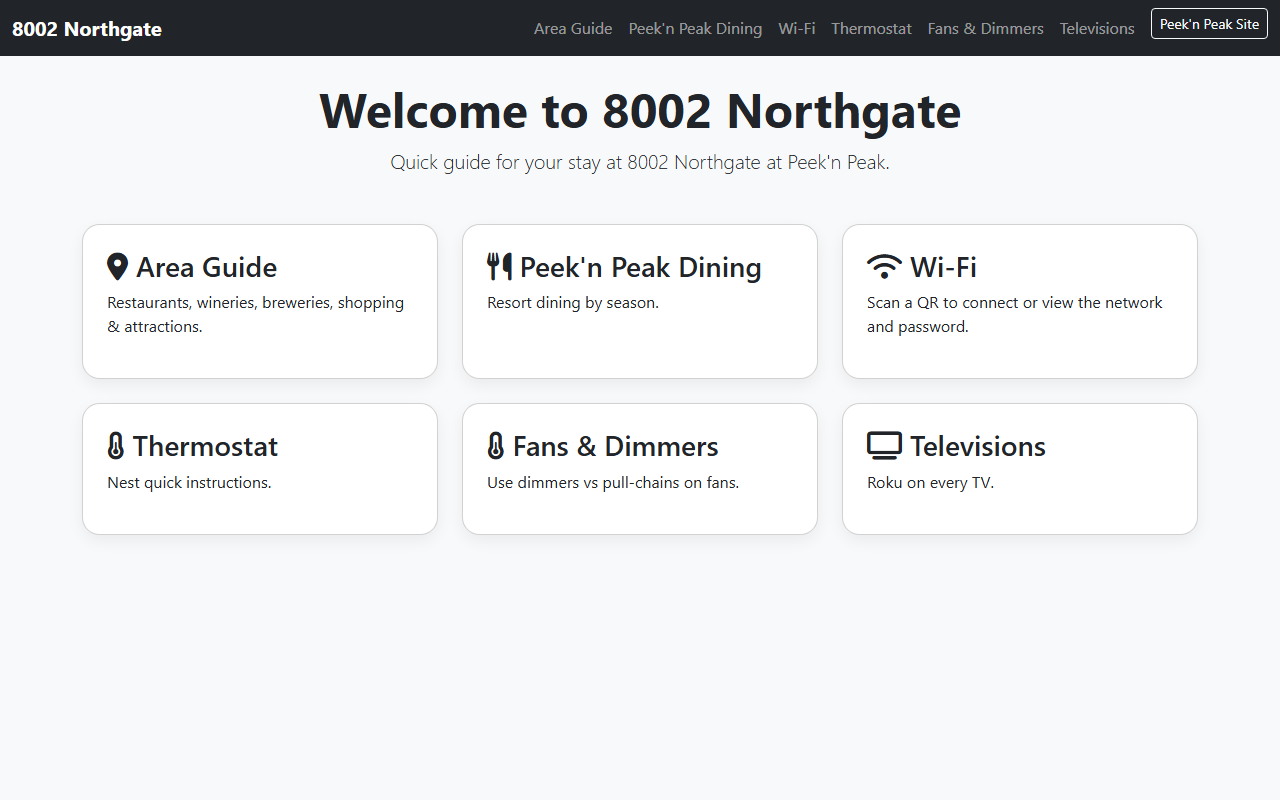Click the text "Use dimmers vs pull-chains on fans."

tap(613, 482)
